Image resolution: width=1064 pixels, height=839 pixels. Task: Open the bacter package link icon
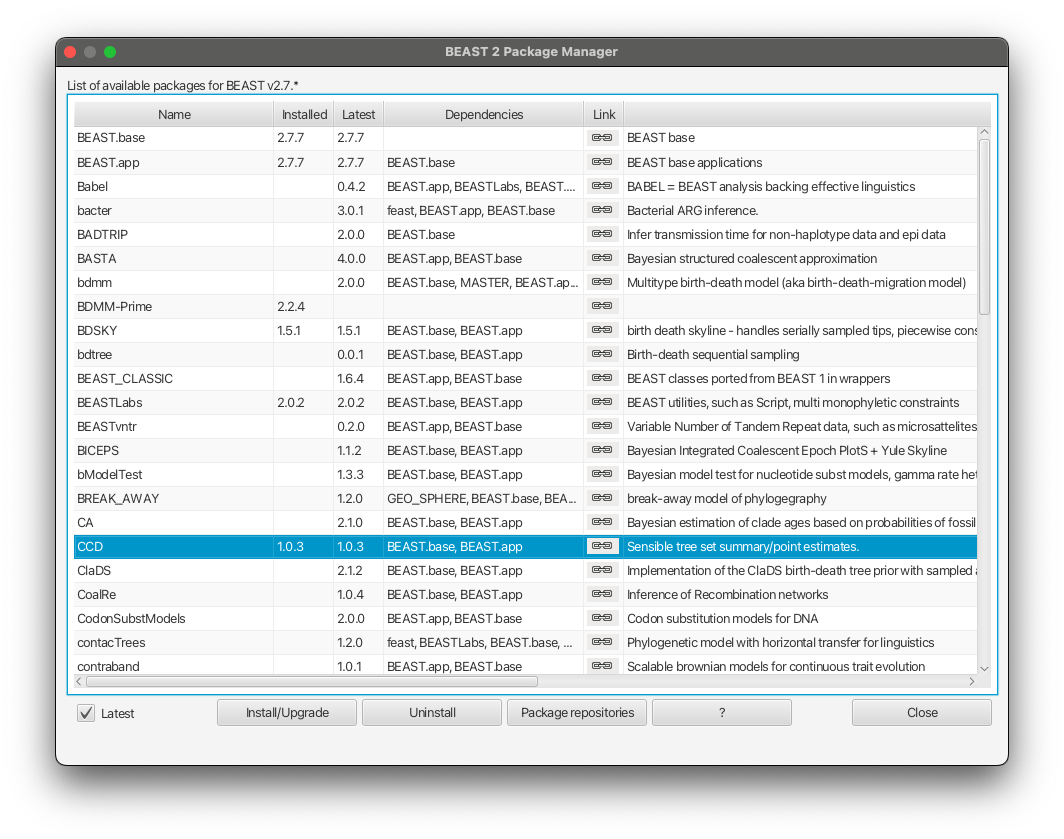coord(602,210)
